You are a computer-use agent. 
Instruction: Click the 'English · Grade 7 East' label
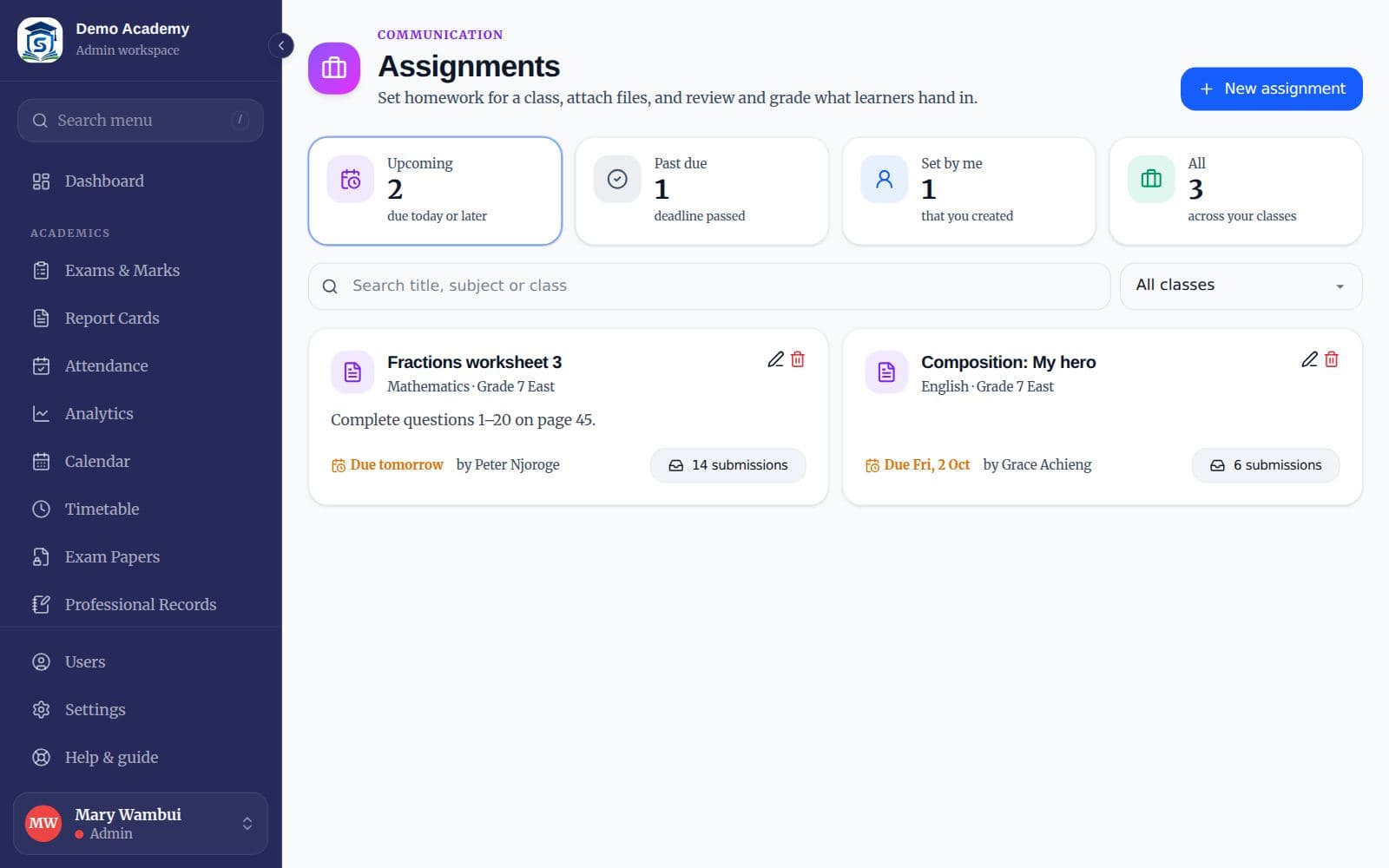[x=987, y=387]
